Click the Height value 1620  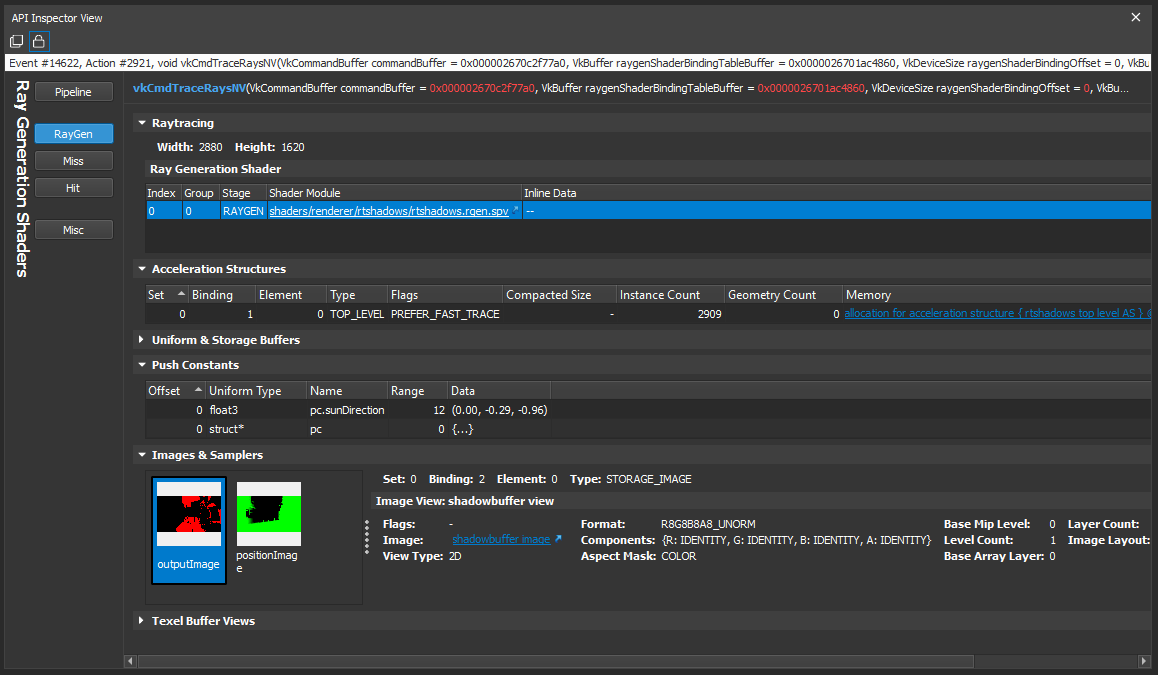[x=292, y=147]
